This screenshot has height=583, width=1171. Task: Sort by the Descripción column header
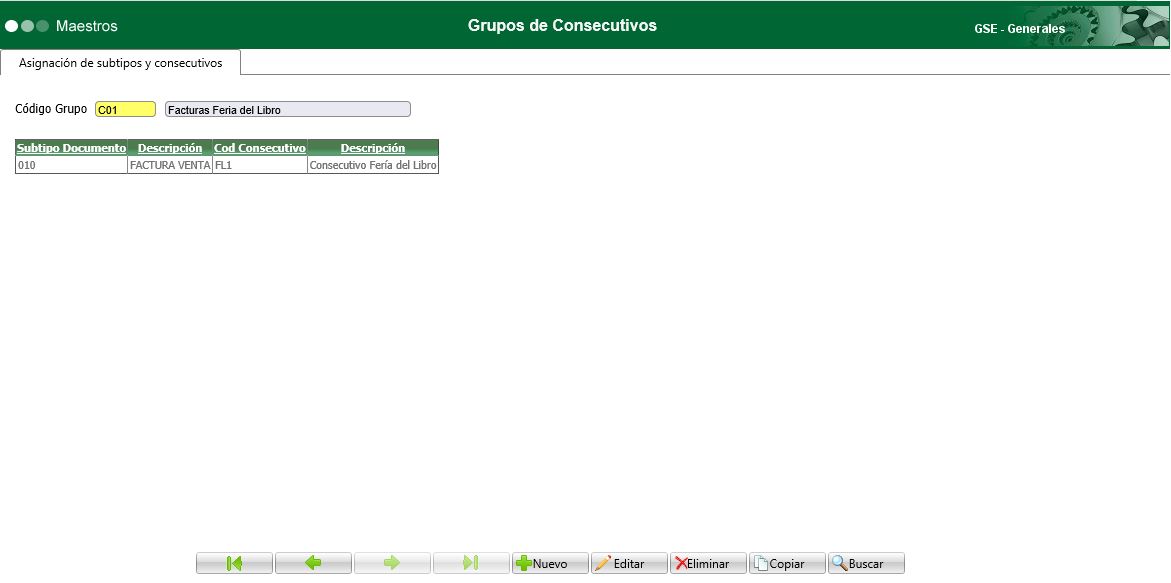pos(169,147)
